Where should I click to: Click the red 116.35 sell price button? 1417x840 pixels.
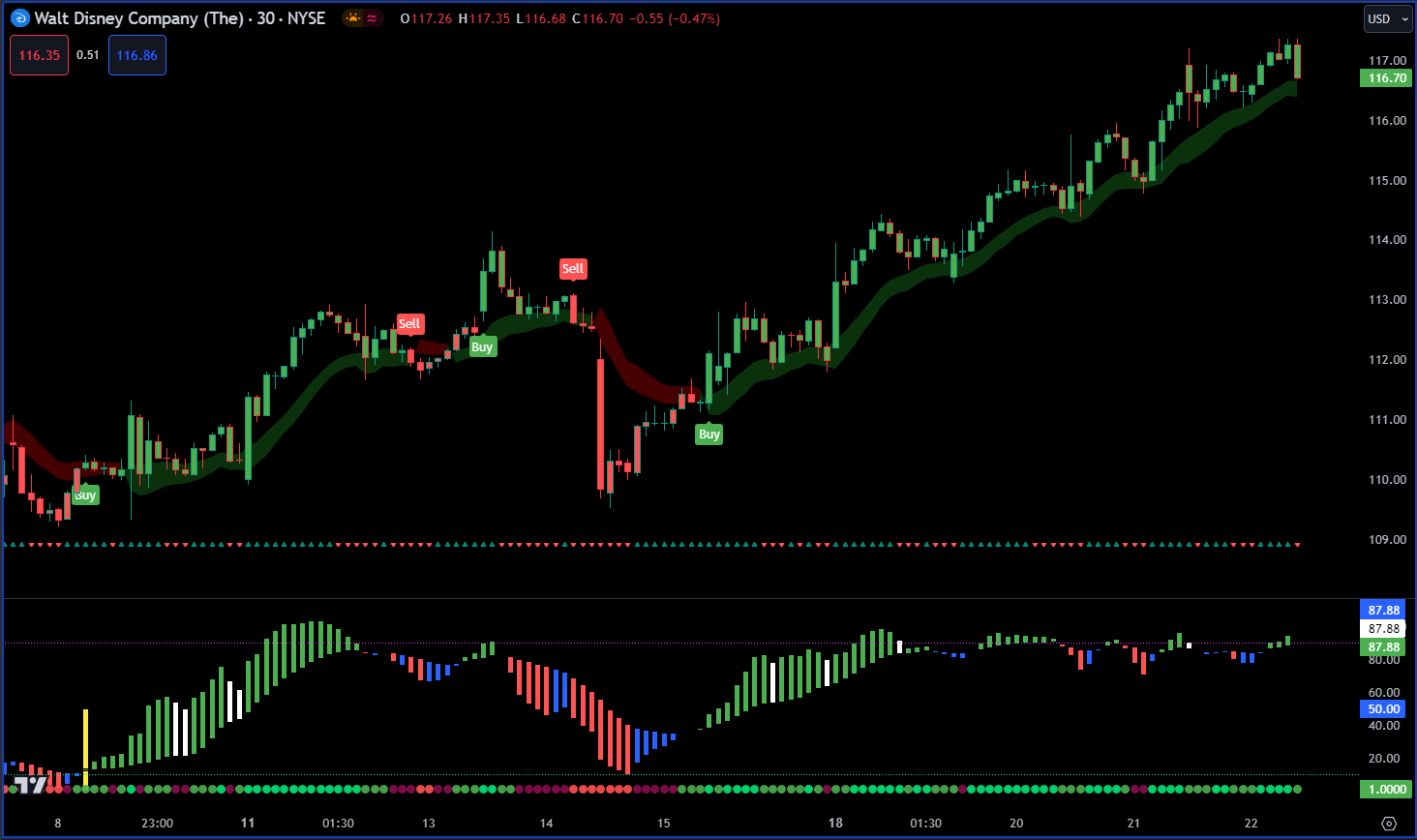pos(40,55)
